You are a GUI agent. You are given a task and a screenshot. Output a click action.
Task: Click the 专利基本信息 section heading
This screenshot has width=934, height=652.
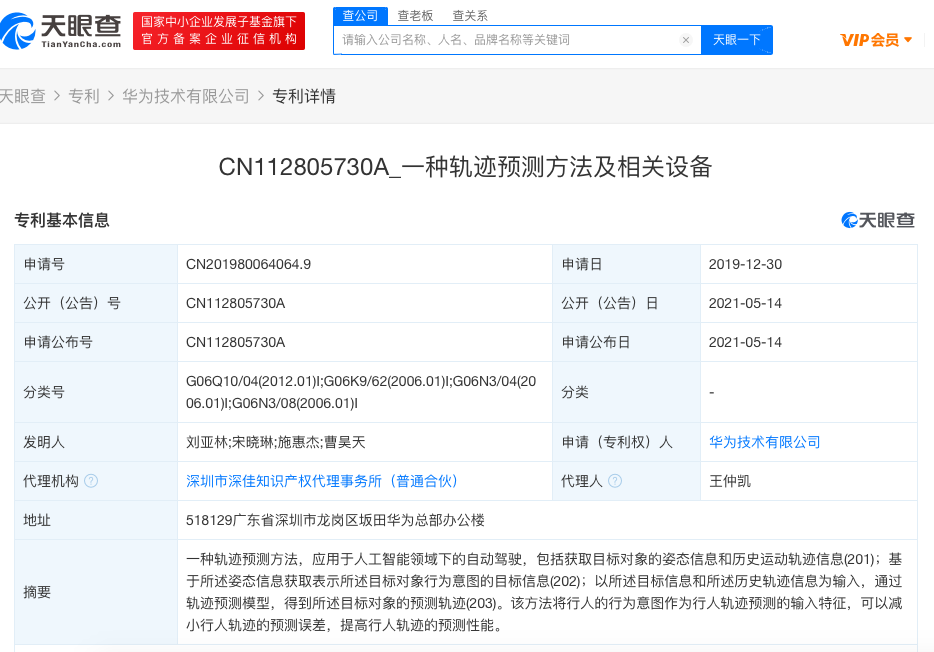62,220
